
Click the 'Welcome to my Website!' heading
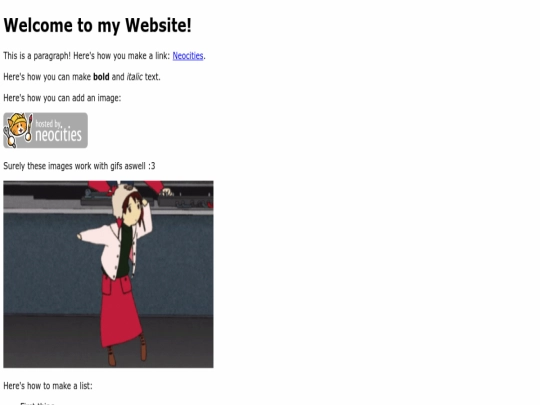[97, 25]
